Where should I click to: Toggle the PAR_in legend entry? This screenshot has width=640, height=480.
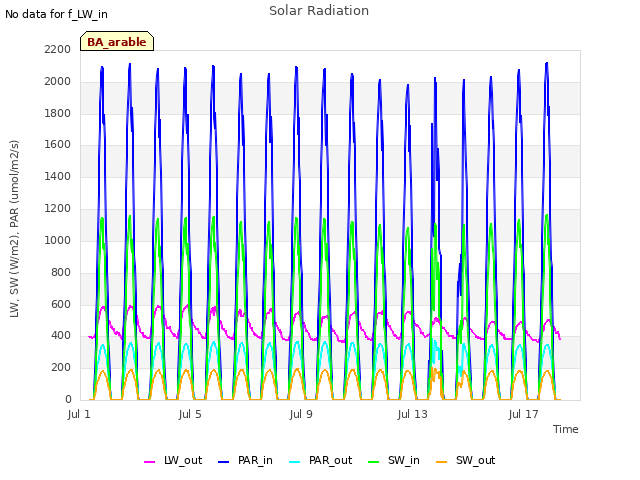pos(245,461)
